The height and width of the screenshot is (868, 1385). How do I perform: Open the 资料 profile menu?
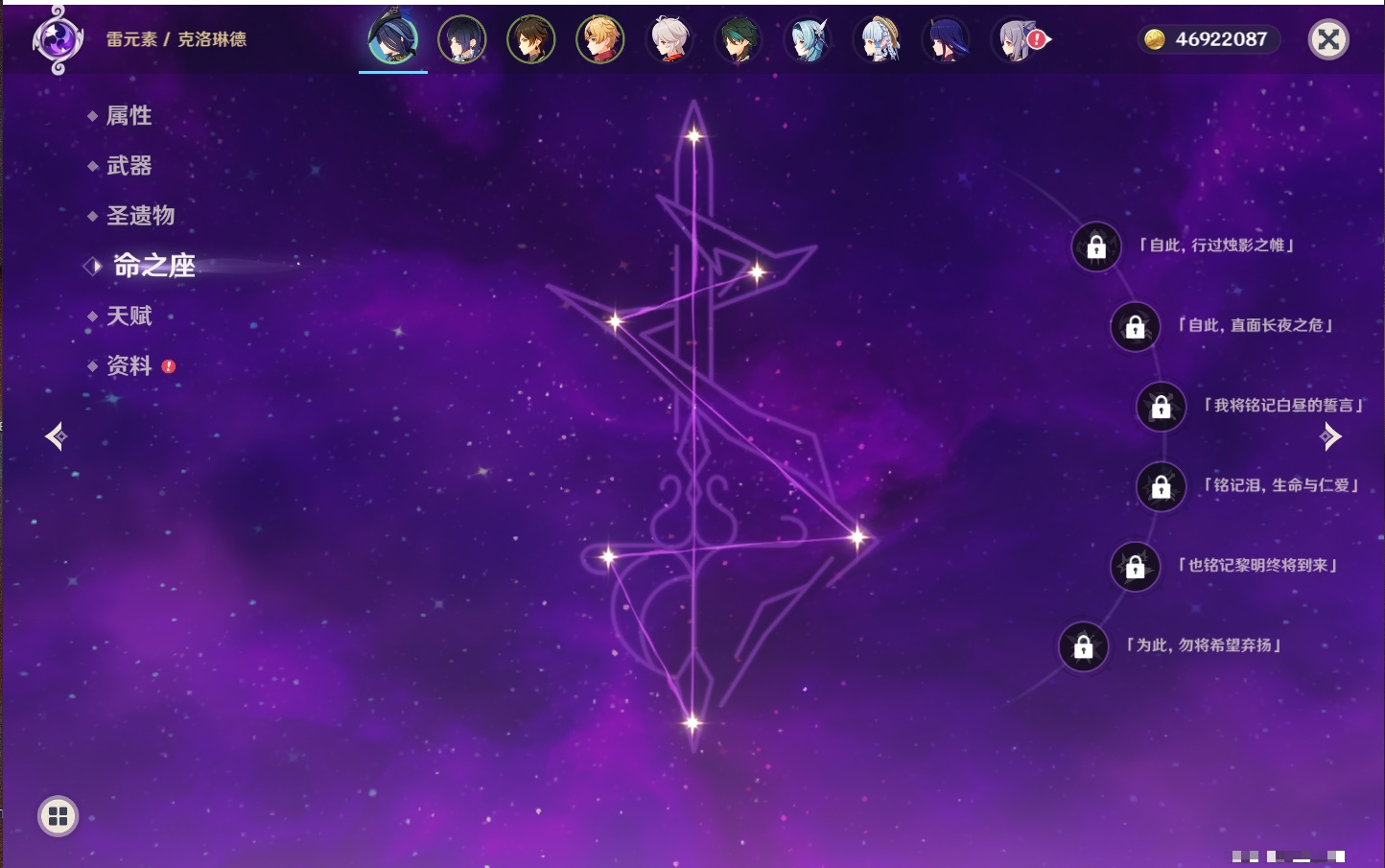click(x=129, y=365)
